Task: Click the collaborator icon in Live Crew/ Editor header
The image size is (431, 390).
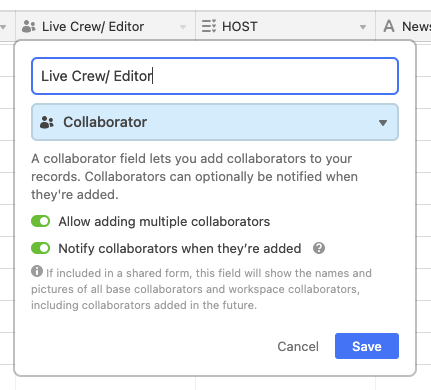Action: pos(29,26)
